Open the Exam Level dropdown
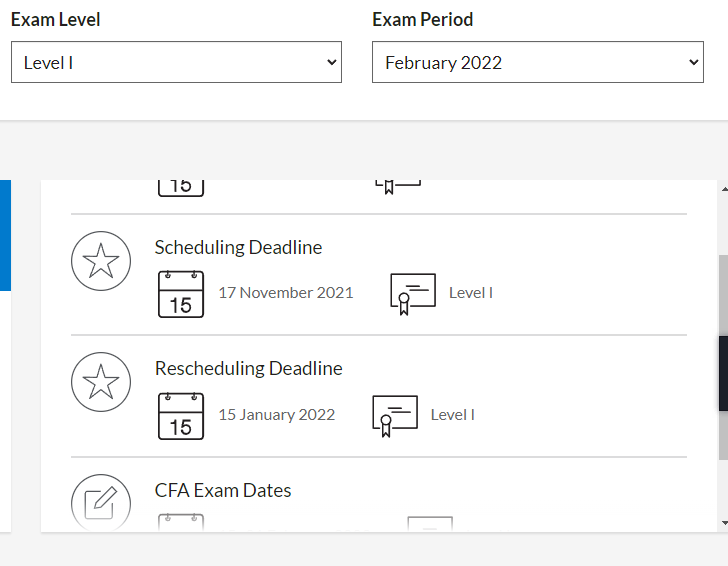 pyautogui.click(x=176, y=62)
